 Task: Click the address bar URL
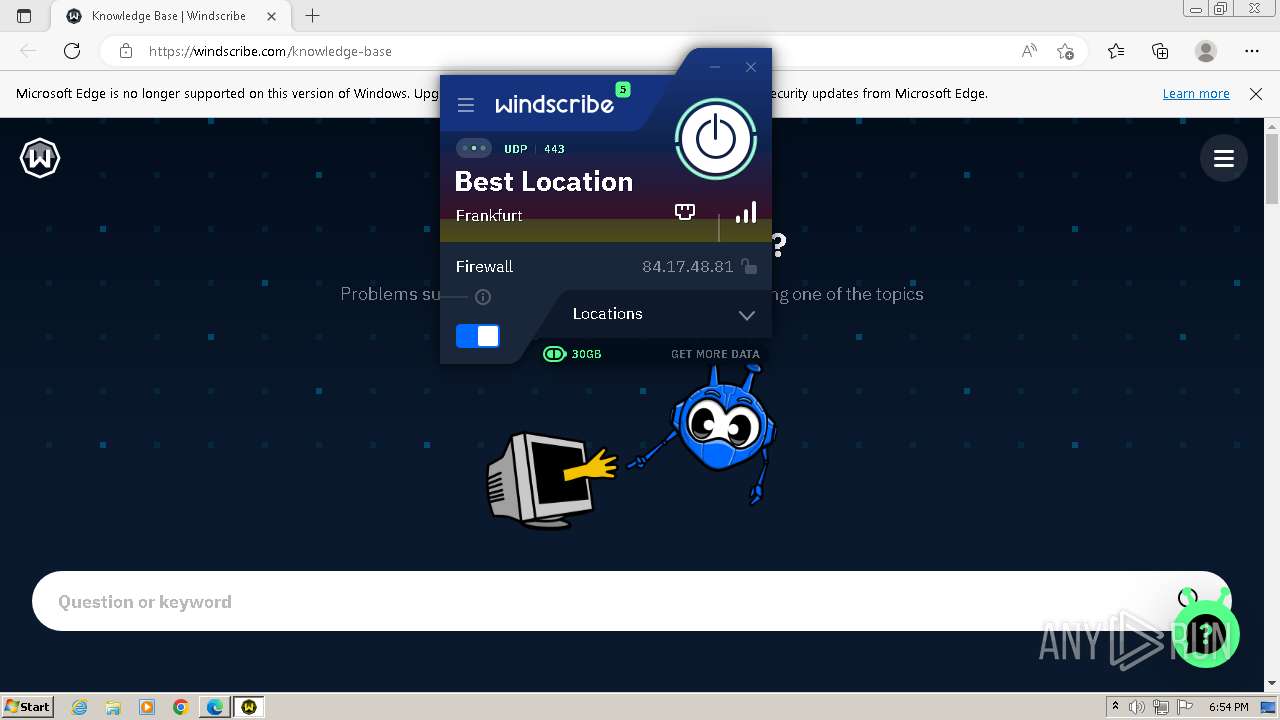[x=270, y=51]
